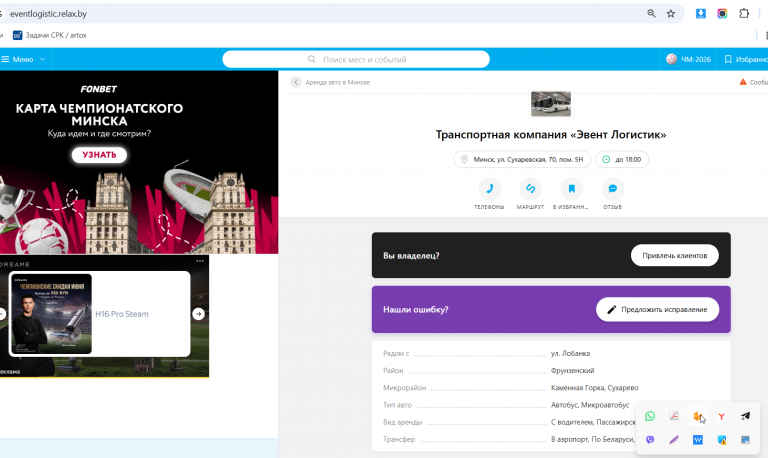Screen dimensions: 768x458
Task: Click the Привлечь клиентов button
Action: (x=674, y=255)
